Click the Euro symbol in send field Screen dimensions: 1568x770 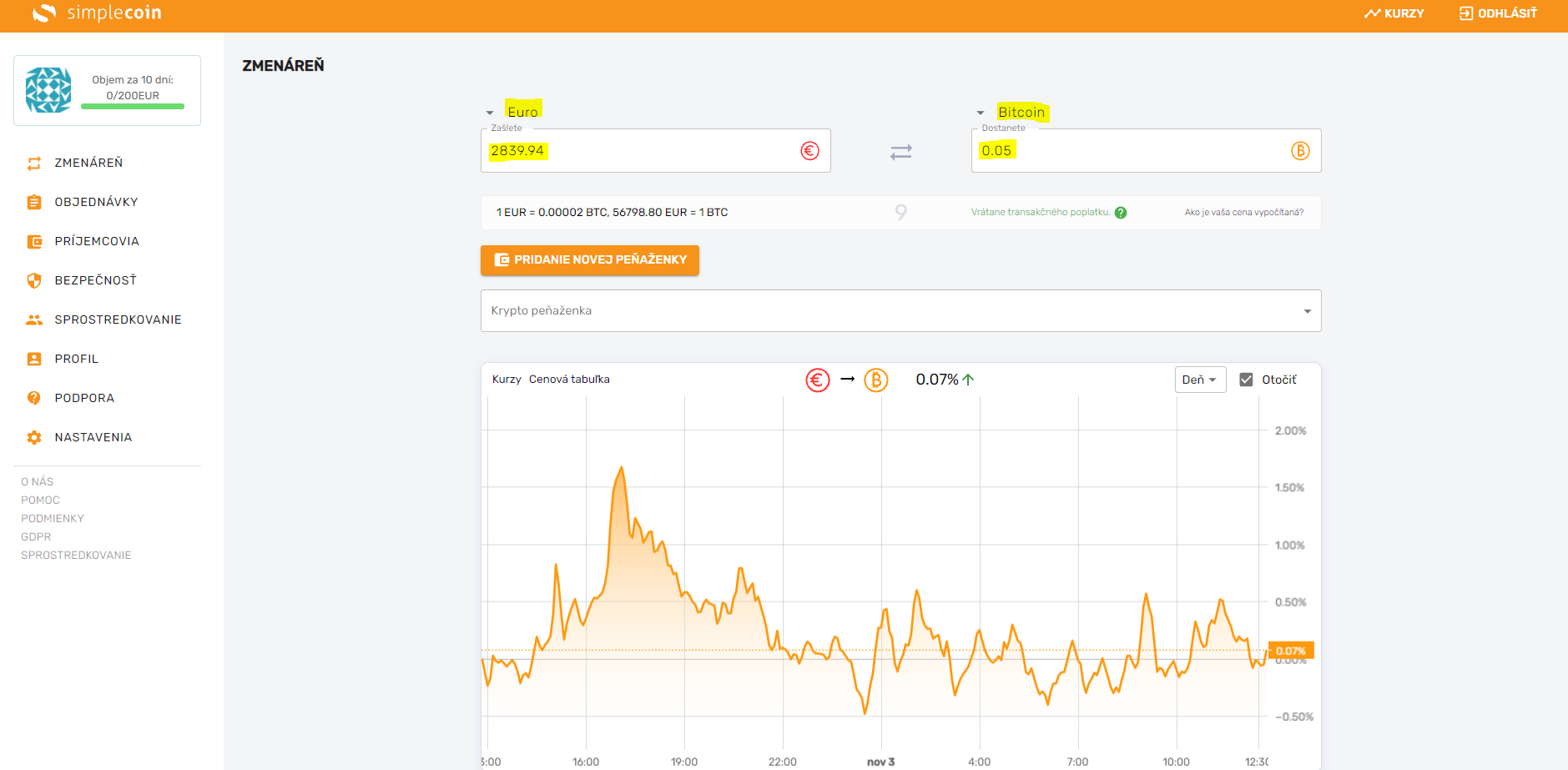[x=809, y=151]
